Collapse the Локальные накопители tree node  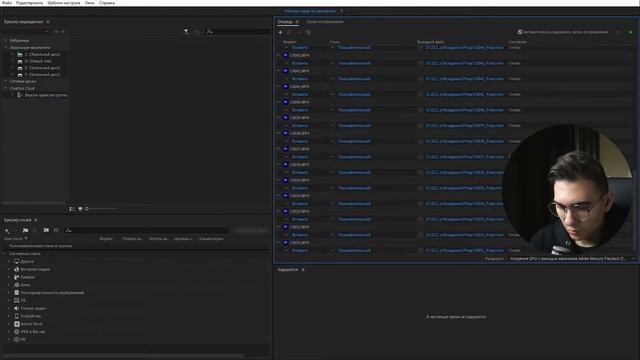click(6, 47)
